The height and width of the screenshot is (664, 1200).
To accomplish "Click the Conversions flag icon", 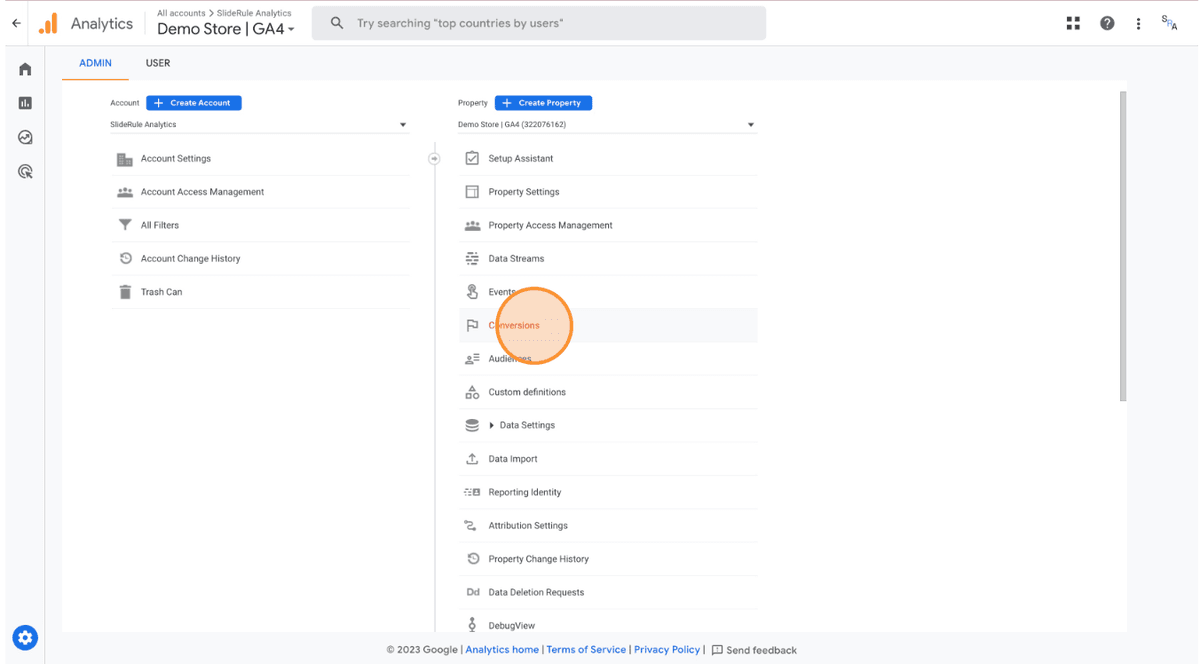I will (472, 325).
